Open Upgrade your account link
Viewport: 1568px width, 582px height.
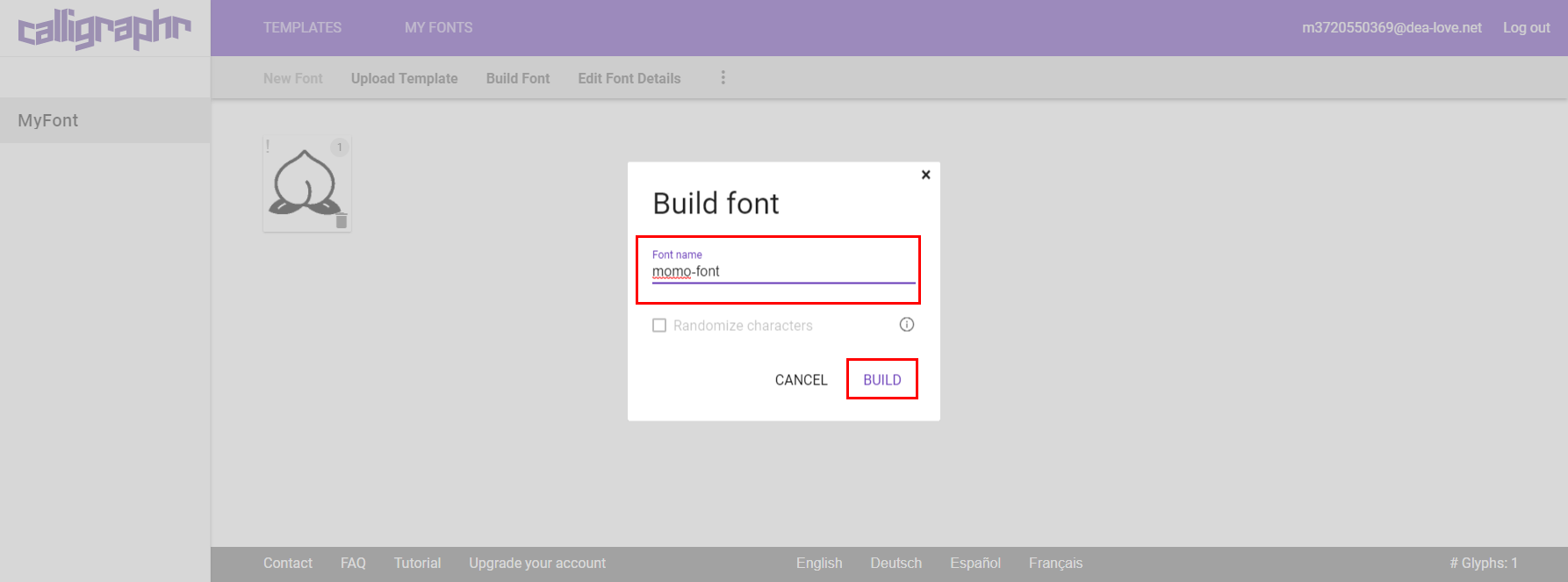[x=536, y=563]
